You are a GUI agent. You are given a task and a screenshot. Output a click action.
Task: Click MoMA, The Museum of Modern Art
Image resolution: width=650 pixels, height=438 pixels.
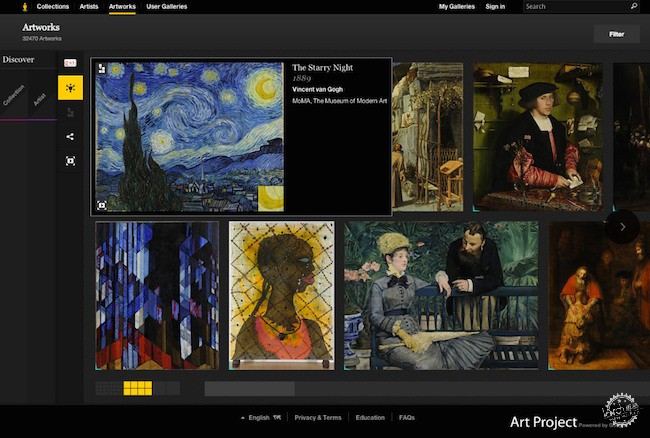tap(340, 101)
